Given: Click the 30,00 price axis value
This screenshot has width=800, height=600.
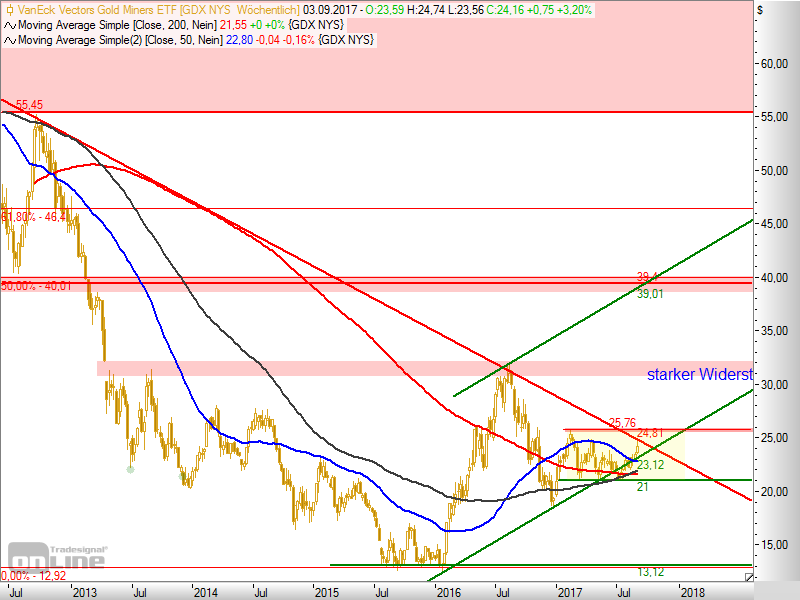Looking at the screenshot, I should [774, 385].
